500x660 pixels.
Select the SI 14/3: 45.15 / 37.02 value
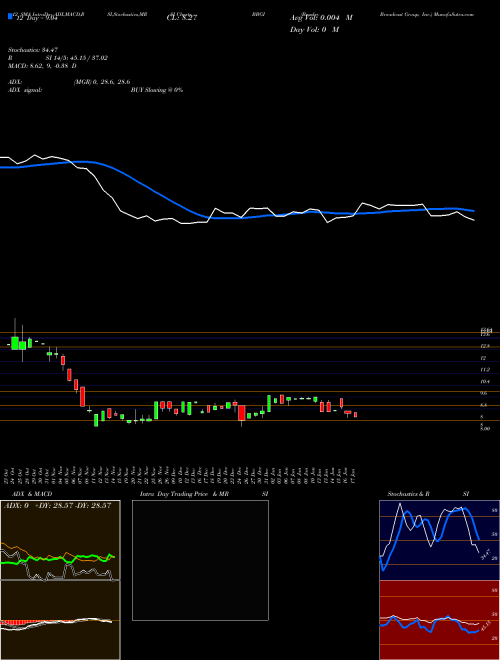pos(77,58)
